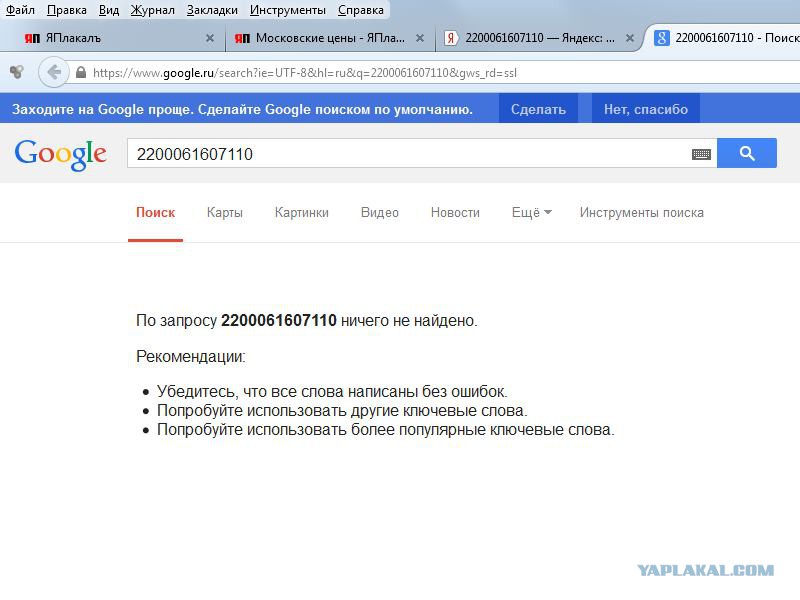Open the Инструменты menu
This screenshot has height=600, width=800.
288,10
